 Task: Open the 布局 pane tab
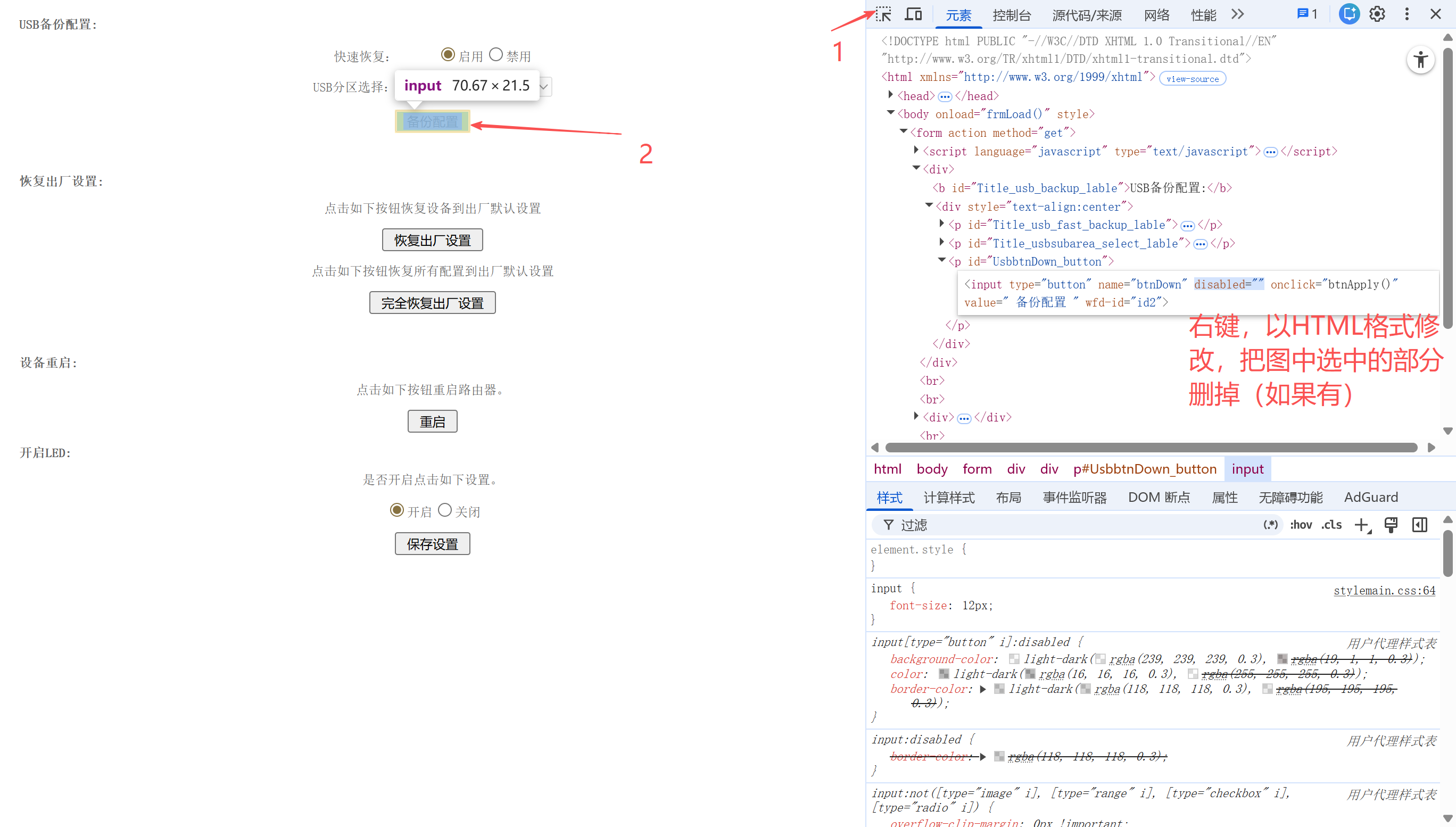click(1008, 498)
